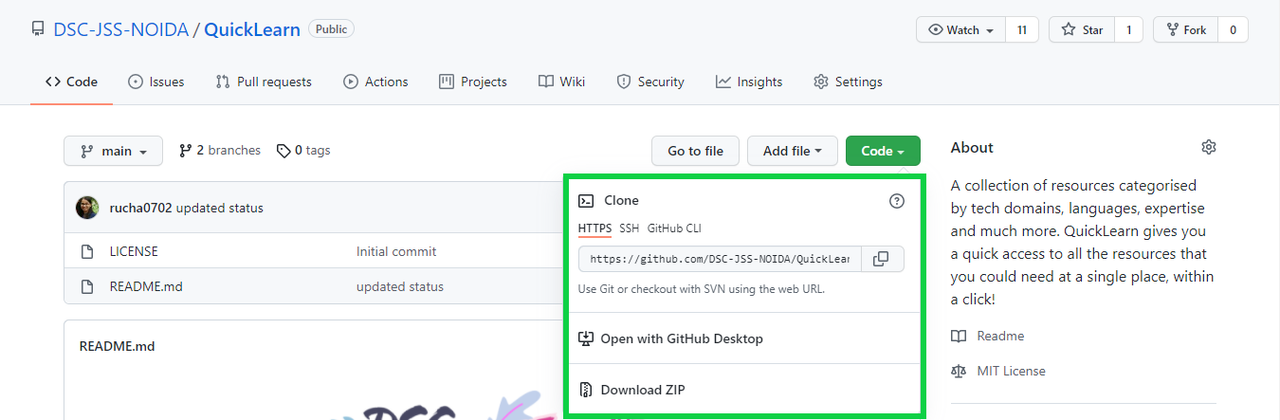Click the Public repository badge
This screenshot has width=1280, height=420.
pyautogui.click(x=331, y=29)
